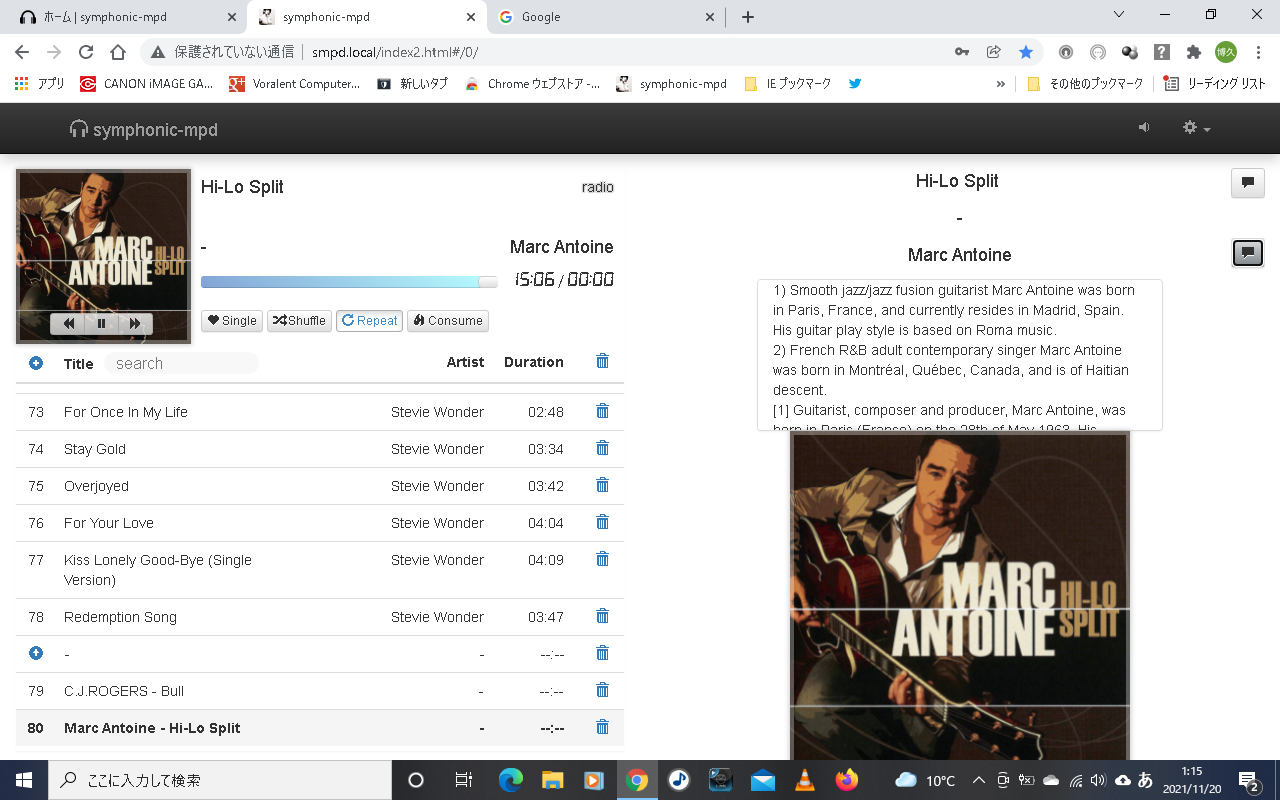
Task: Clear playlist with header trash icon
Action: (x=602, y=361)
